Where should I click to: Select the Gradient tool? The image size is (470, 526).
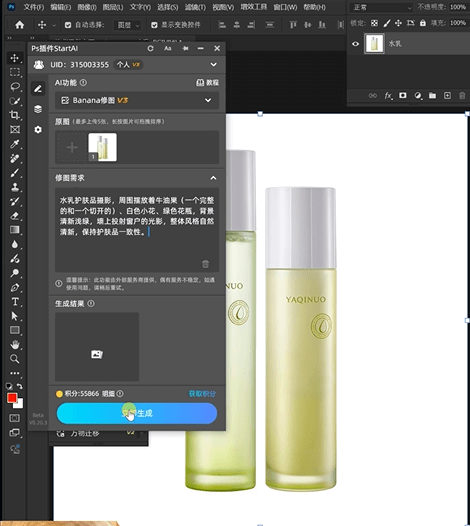(x=14, y=230)
